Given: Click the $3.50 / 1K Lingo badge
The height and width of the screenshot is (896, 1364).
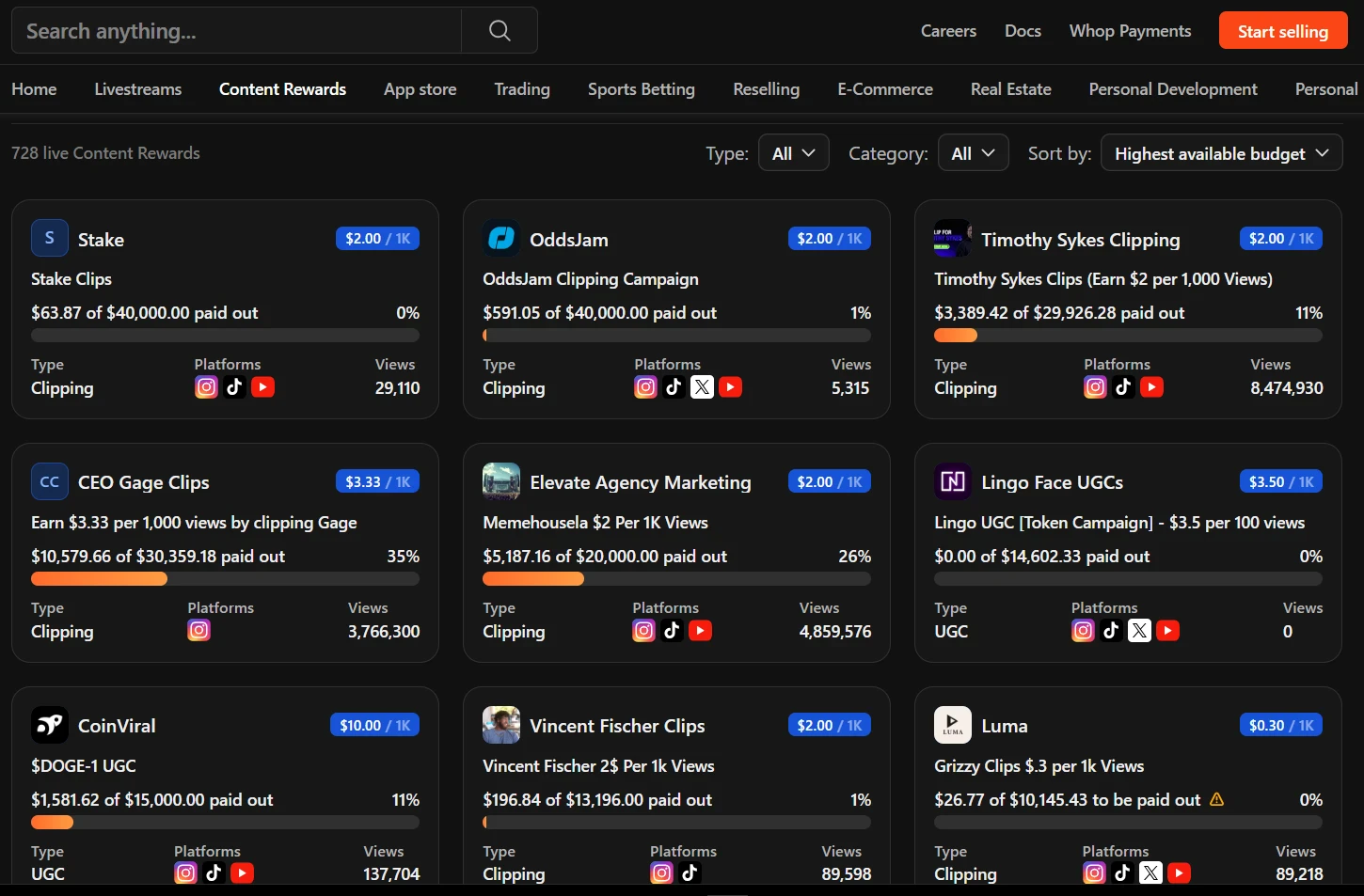Looking at the screenshot, I should point(1281,482).
